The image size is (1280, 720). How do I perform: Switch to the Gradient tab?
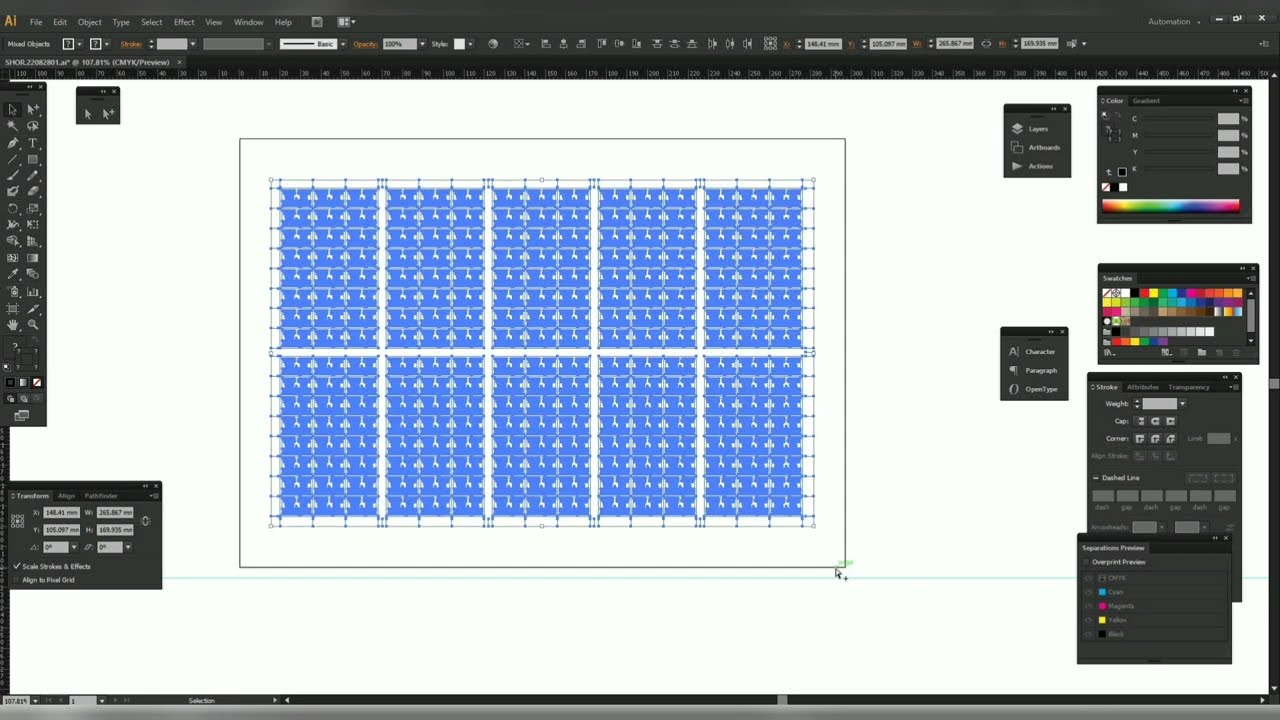pyautogui.click(x=1146, y=101)
